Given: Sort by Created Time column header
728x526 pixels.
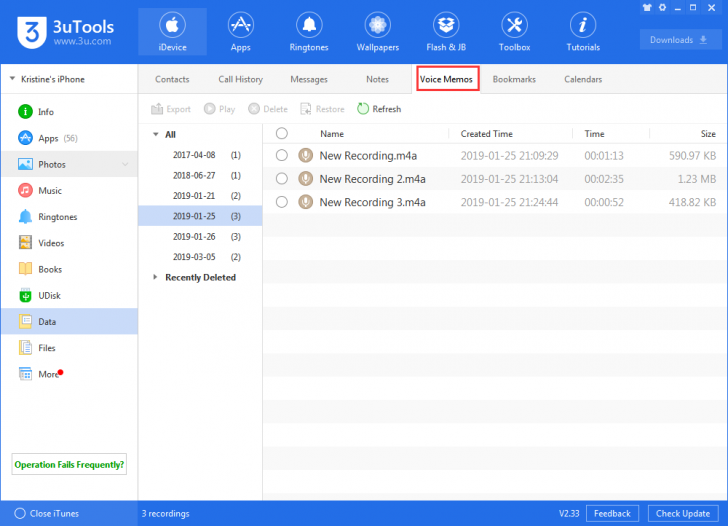Looking at the screenshot, I should (487, 134).
